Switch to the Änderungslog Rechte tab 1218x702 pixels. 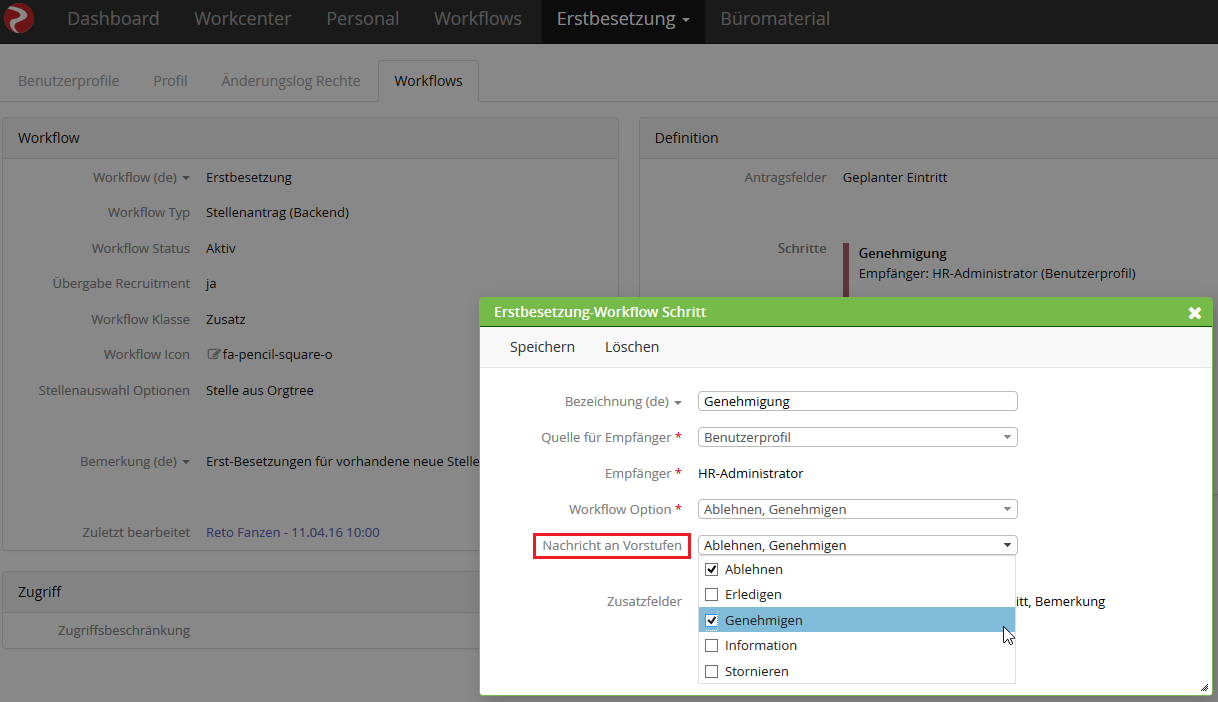pyautogui.click(x=291, y=81)
